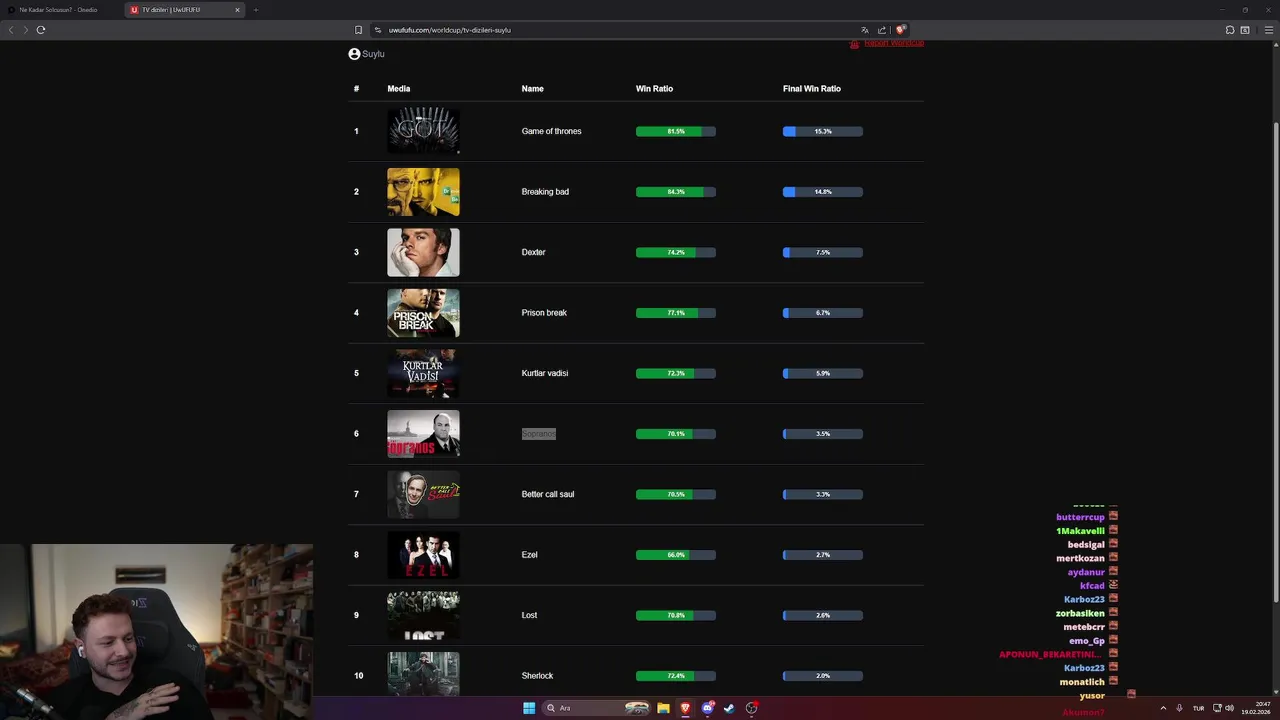1280x720 pixels.
Task: Open the Better Call Saul thumbnail
Action: [423, 494]
